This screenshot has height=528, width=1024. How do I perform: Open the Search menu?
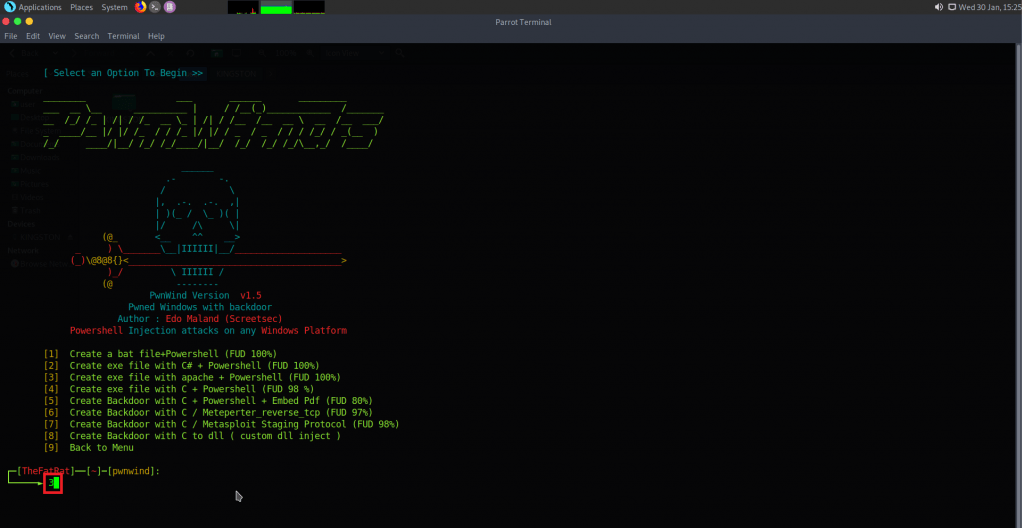click(87, 36)
